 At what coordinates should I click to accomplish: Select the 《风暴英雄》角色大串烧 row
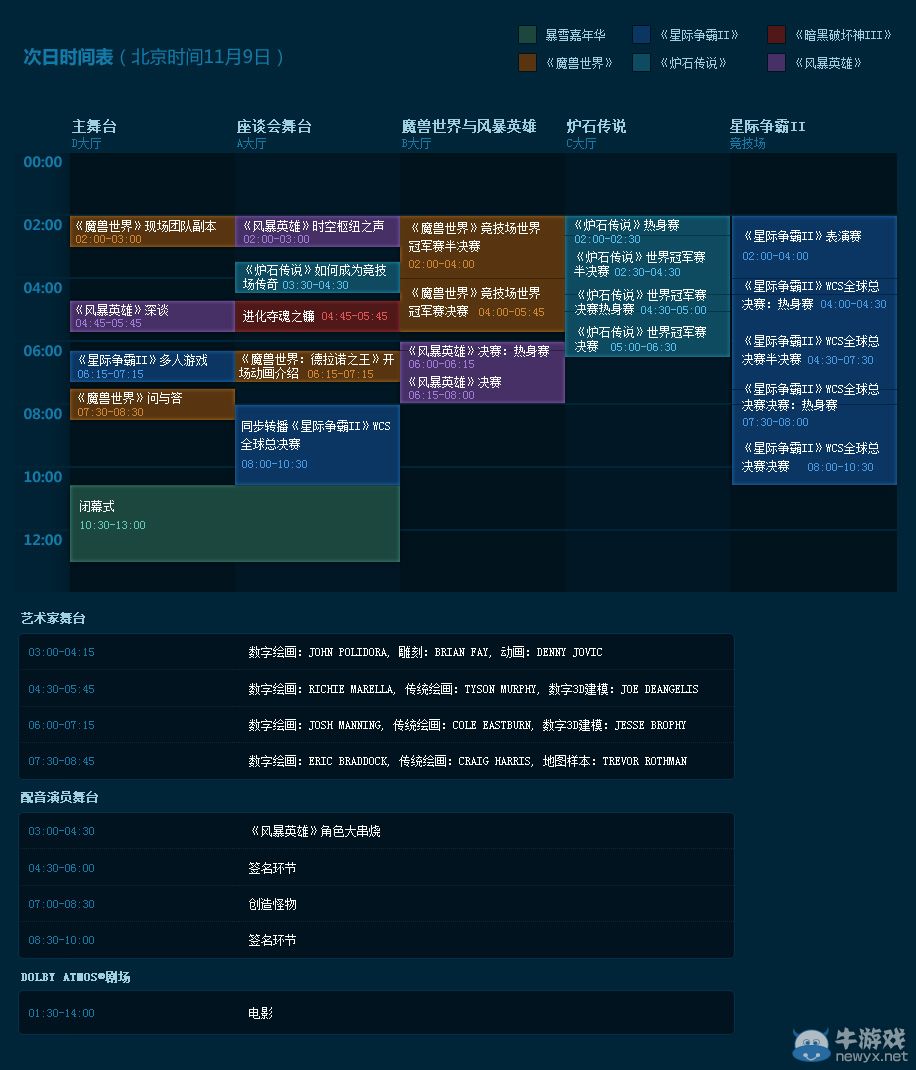click(376, 831)
